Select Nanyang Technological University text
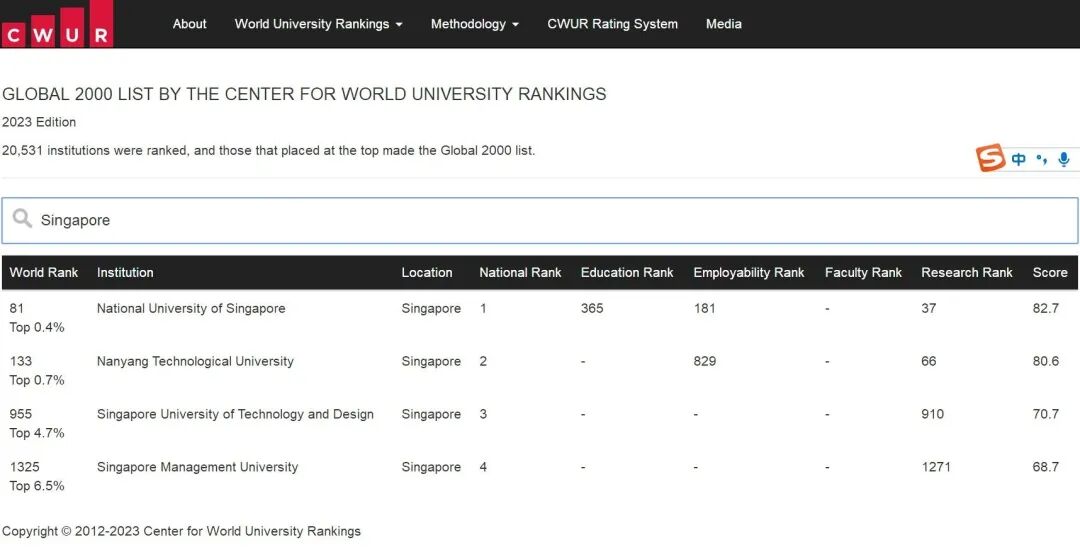This screenshot has height=557, width=1080. (195, 361)
